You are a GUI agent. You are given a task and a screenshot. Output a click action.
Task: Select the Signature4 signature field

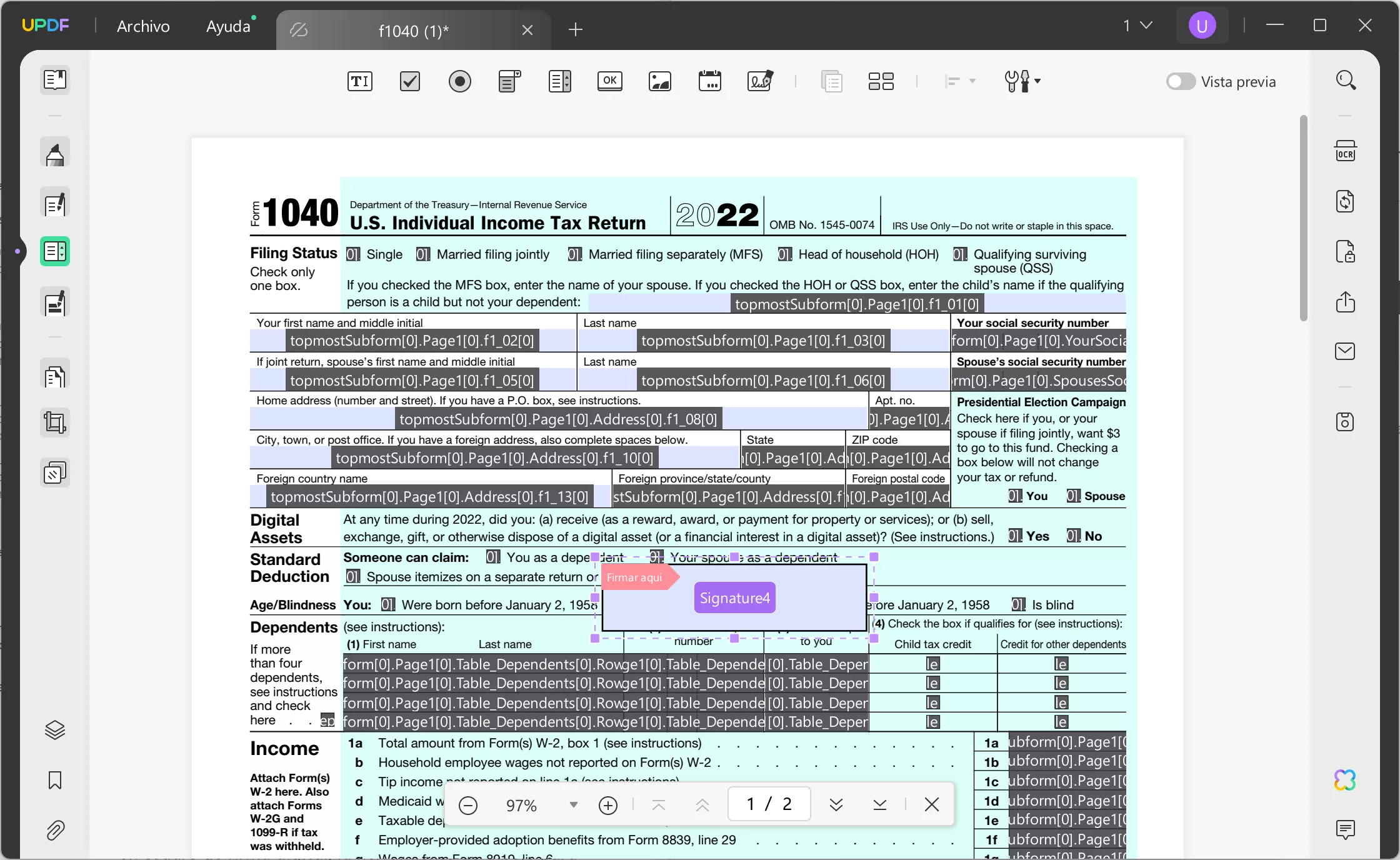(x=734, y=597)
